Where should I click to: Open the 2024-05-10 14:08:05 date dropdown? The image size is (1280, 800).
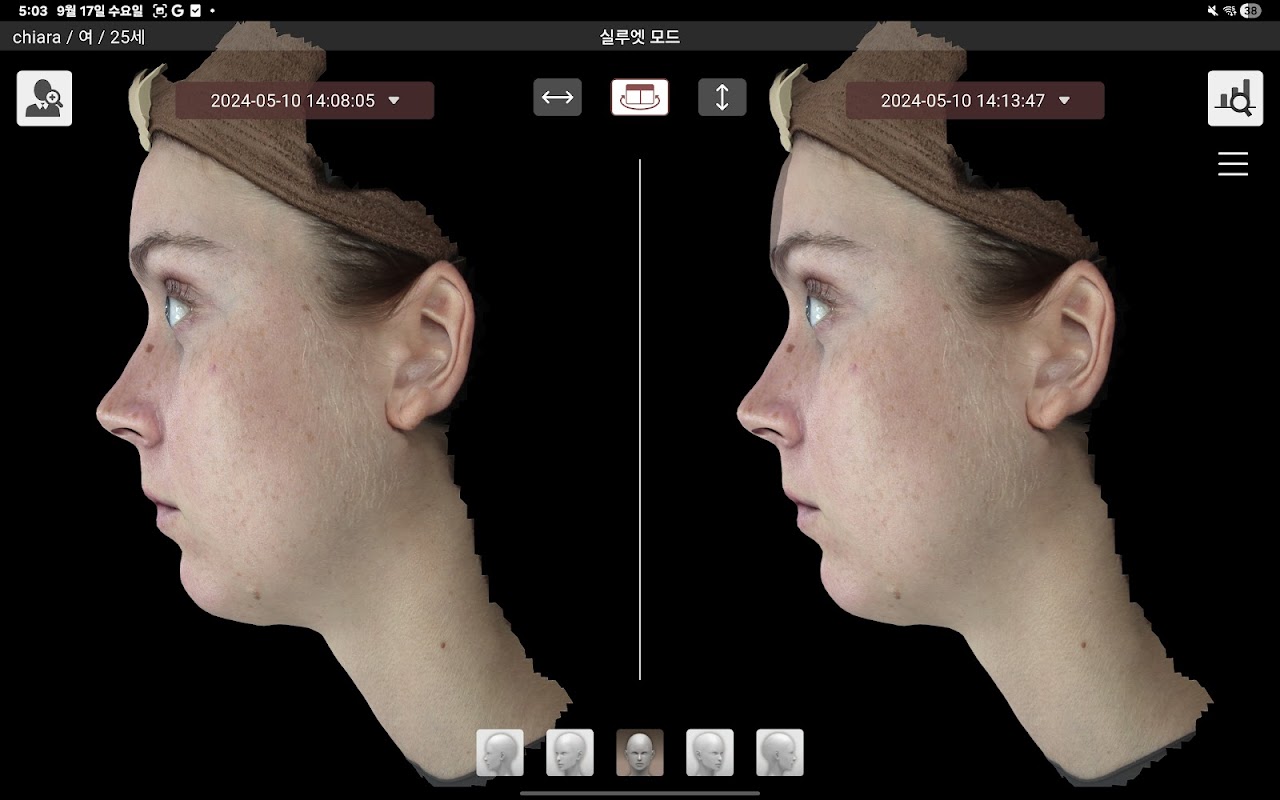305,100
